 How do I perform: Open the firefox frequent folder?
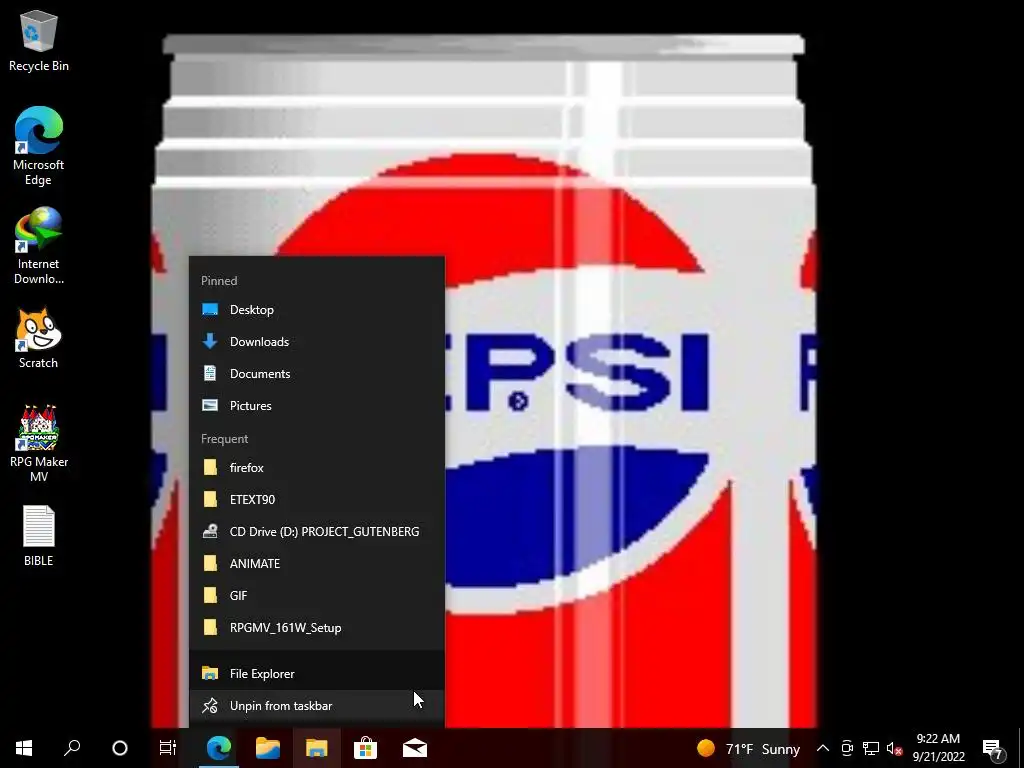tap(317, 468)
